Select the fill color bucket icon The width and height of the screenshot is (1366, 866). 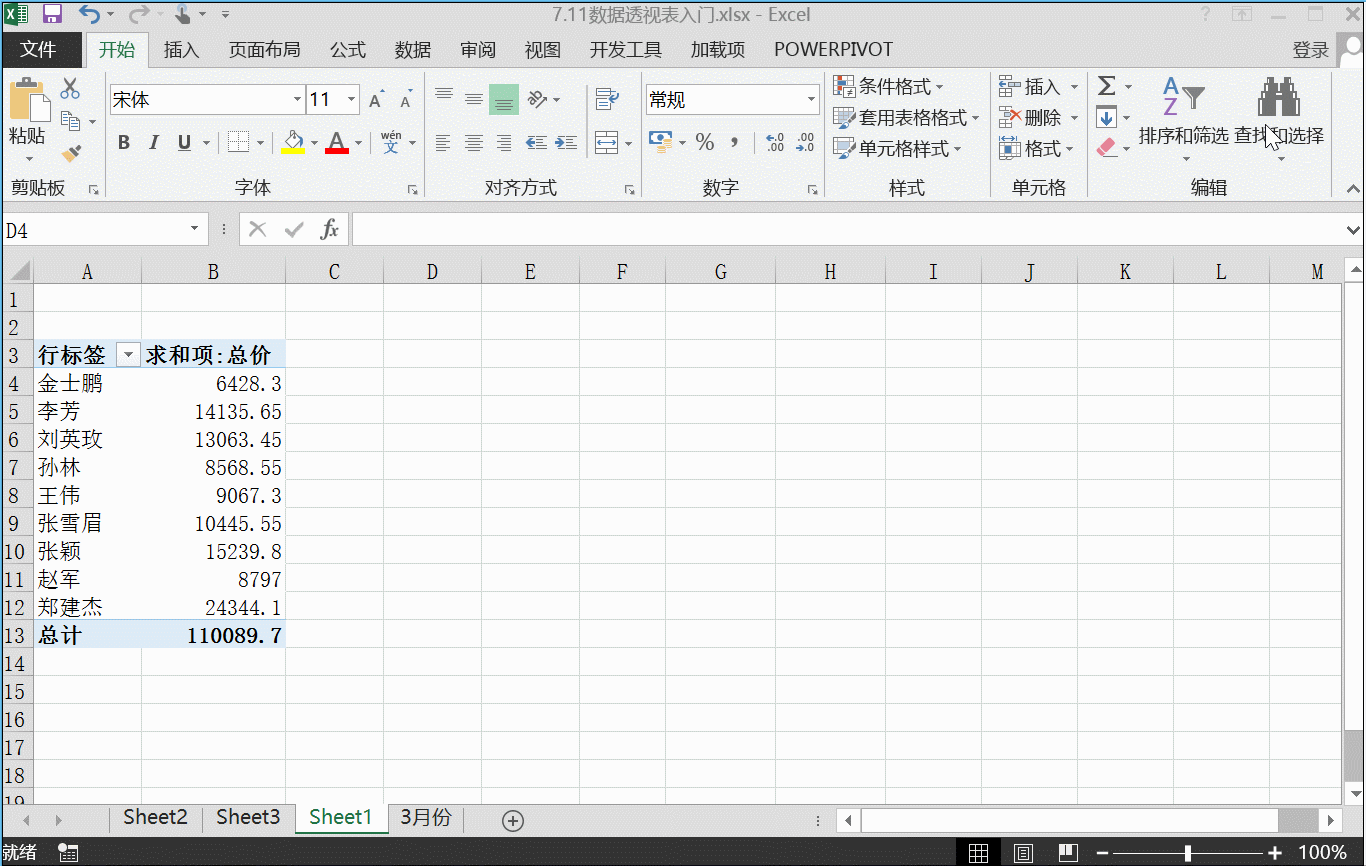click(291, 142)
